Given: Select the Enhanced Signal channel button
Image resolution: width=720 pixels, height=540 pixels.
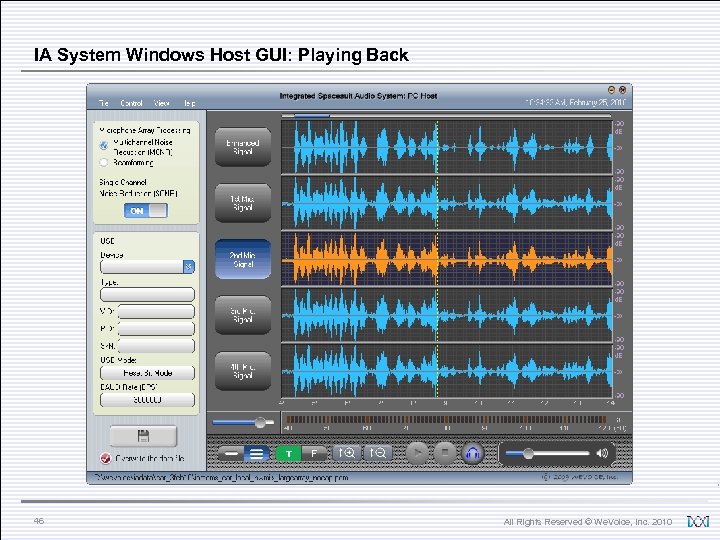Looking at the screenshot, I should tap(243, 147).
